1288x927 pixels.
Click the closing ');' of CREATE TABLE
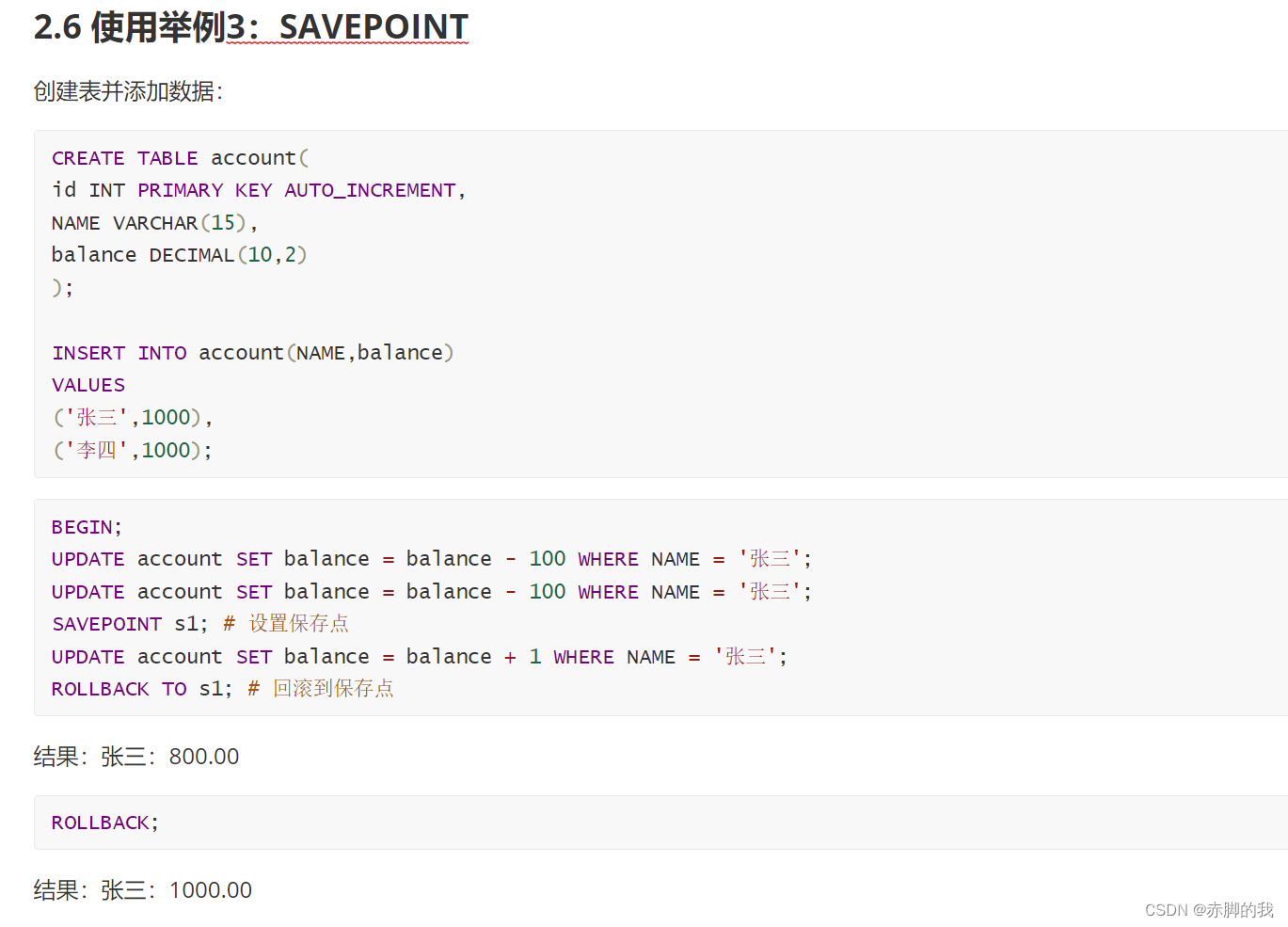(62, 288)
